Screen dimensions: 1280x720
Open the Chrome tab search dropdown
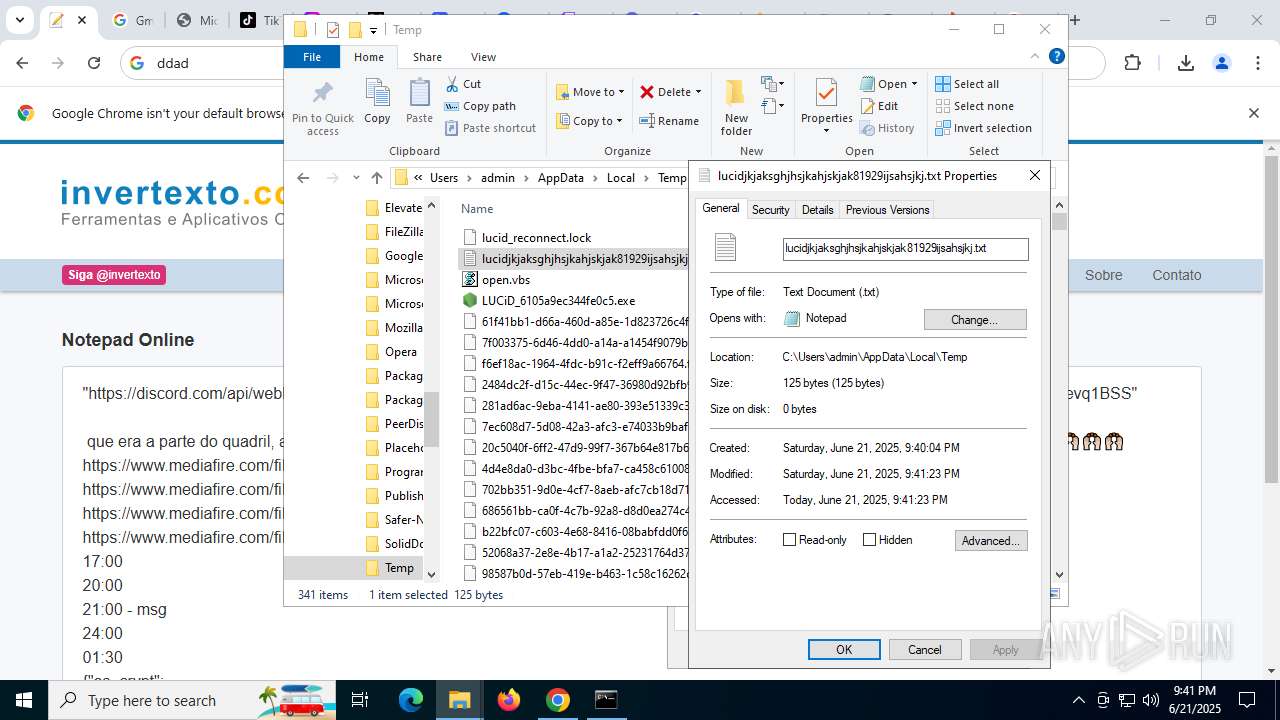(19, 20)
